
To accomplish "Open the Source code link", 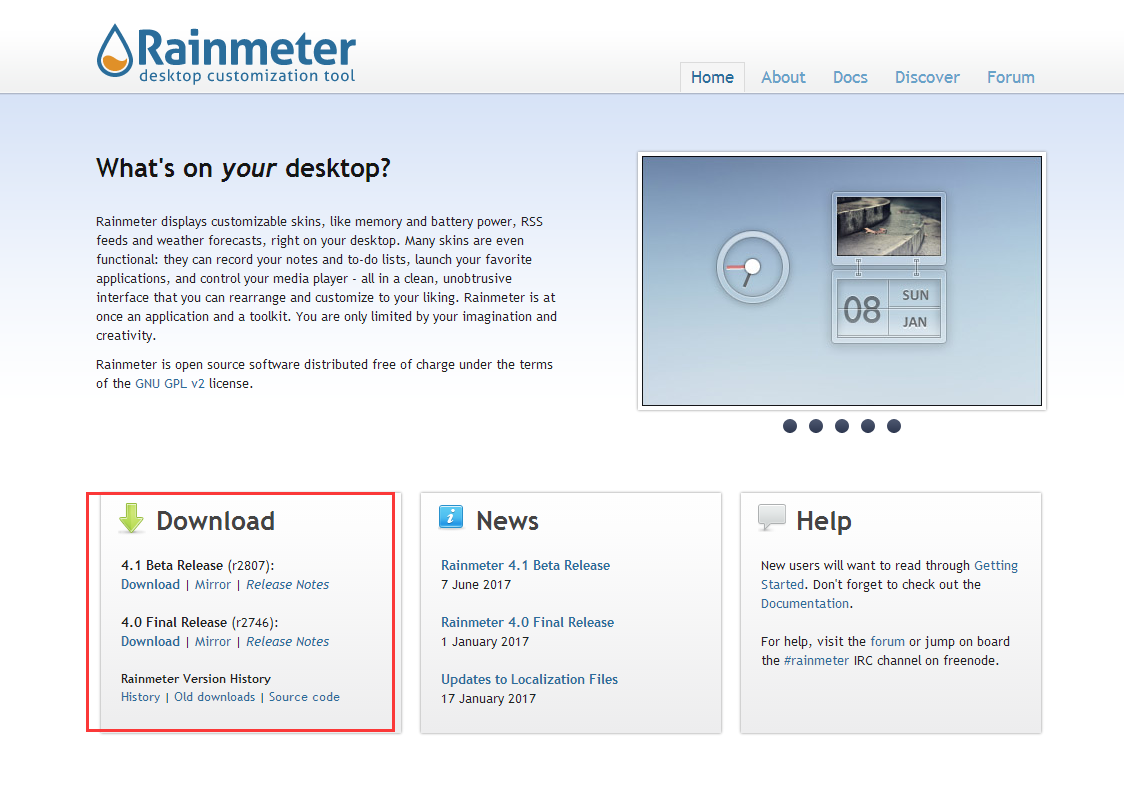I will tap(304, 697).
